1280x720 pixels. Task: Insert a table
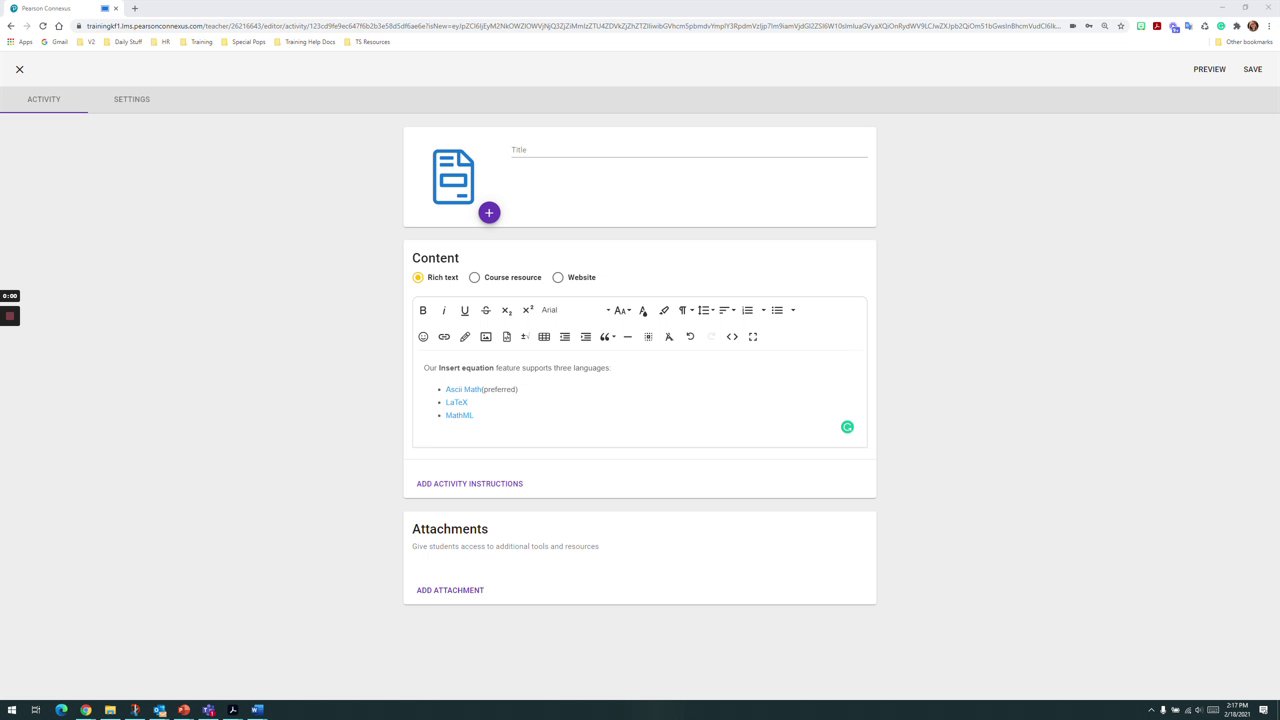(x=544, y=337)
